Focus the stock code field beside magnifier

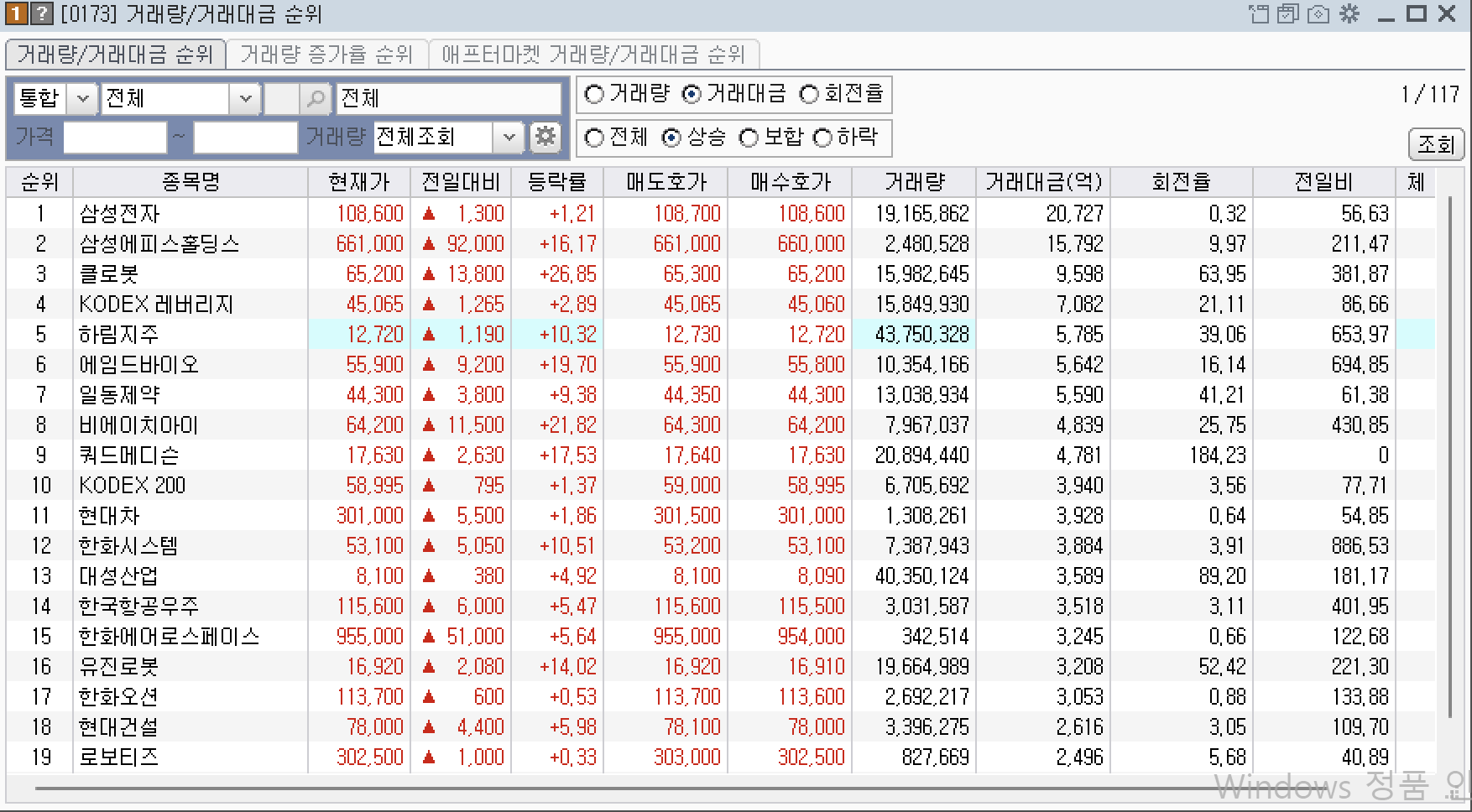282,99
